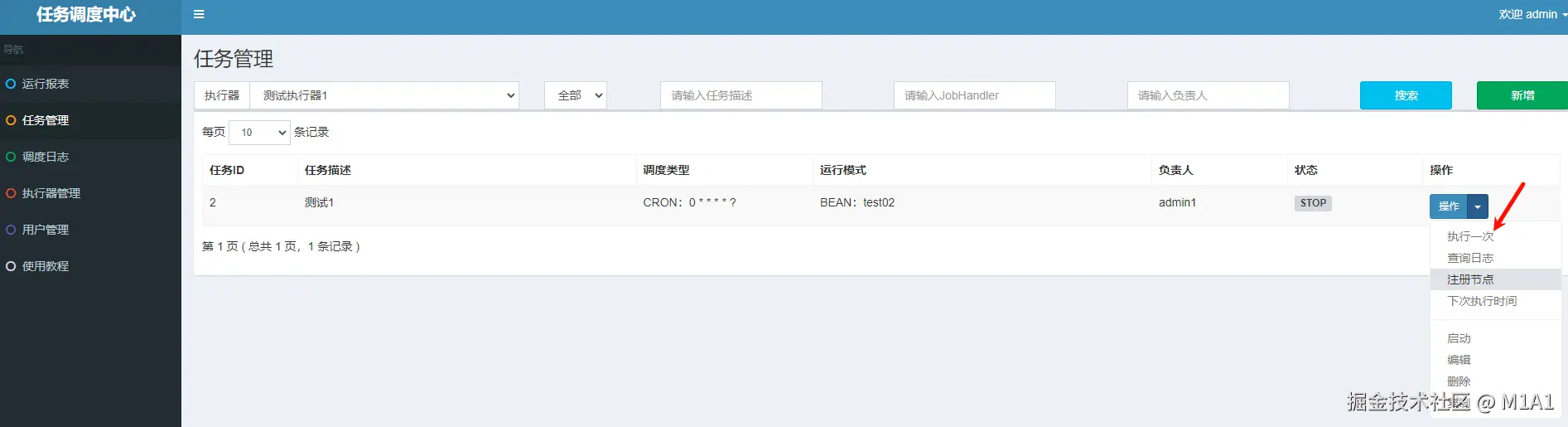Click the 搜索 button
The height and width of the screenshot is (427, 1568).
pyautogui.click(x=1406, y=95)
